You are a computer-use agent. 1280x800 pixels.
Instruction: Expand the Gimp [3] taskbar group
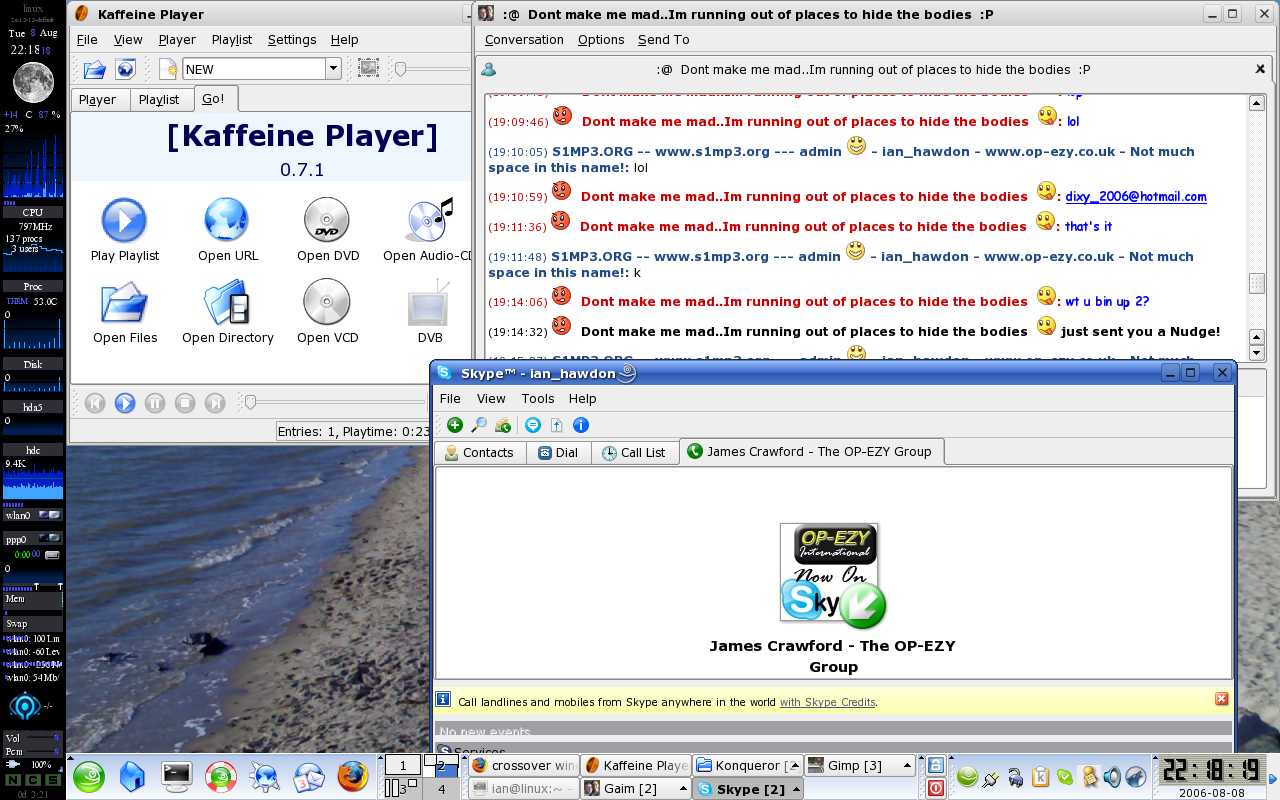point(907,765)
